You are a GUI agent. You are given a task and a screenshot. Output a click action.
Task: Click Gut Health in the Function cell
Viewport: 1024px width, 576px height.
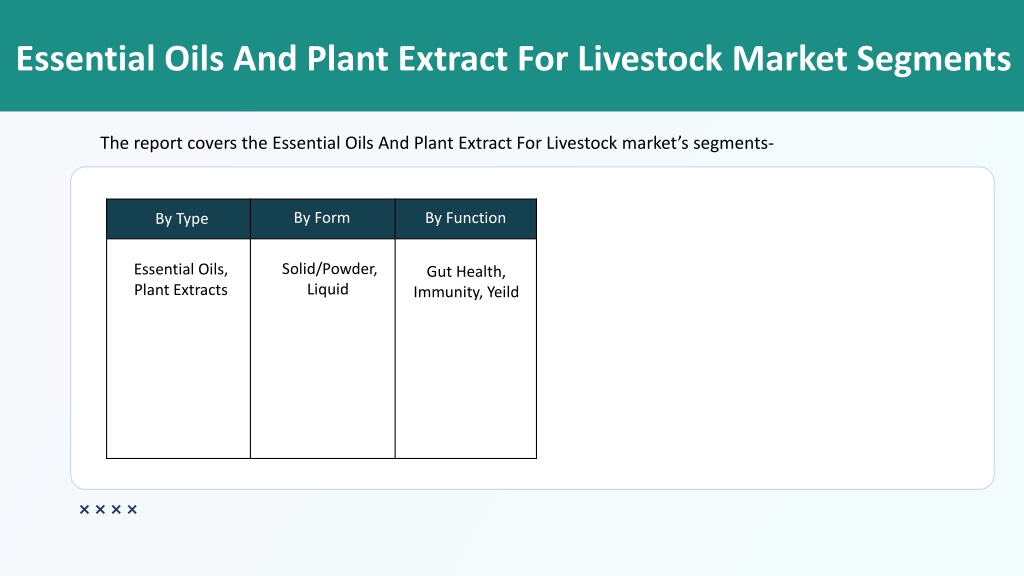[466, 272]
